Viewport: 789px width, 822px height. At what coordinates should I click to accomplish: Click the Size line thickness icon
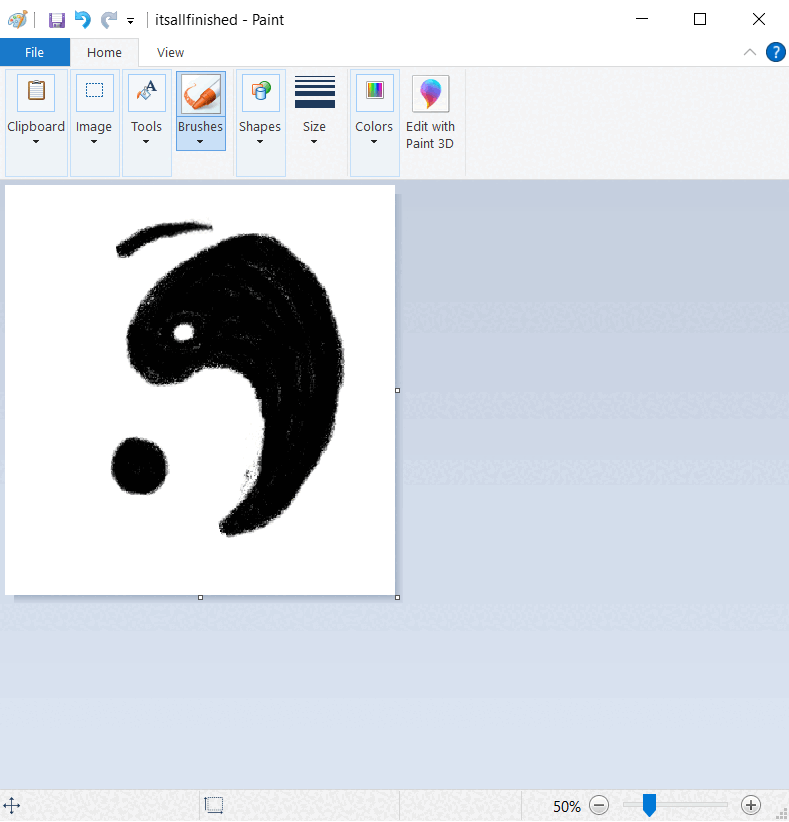315,92
